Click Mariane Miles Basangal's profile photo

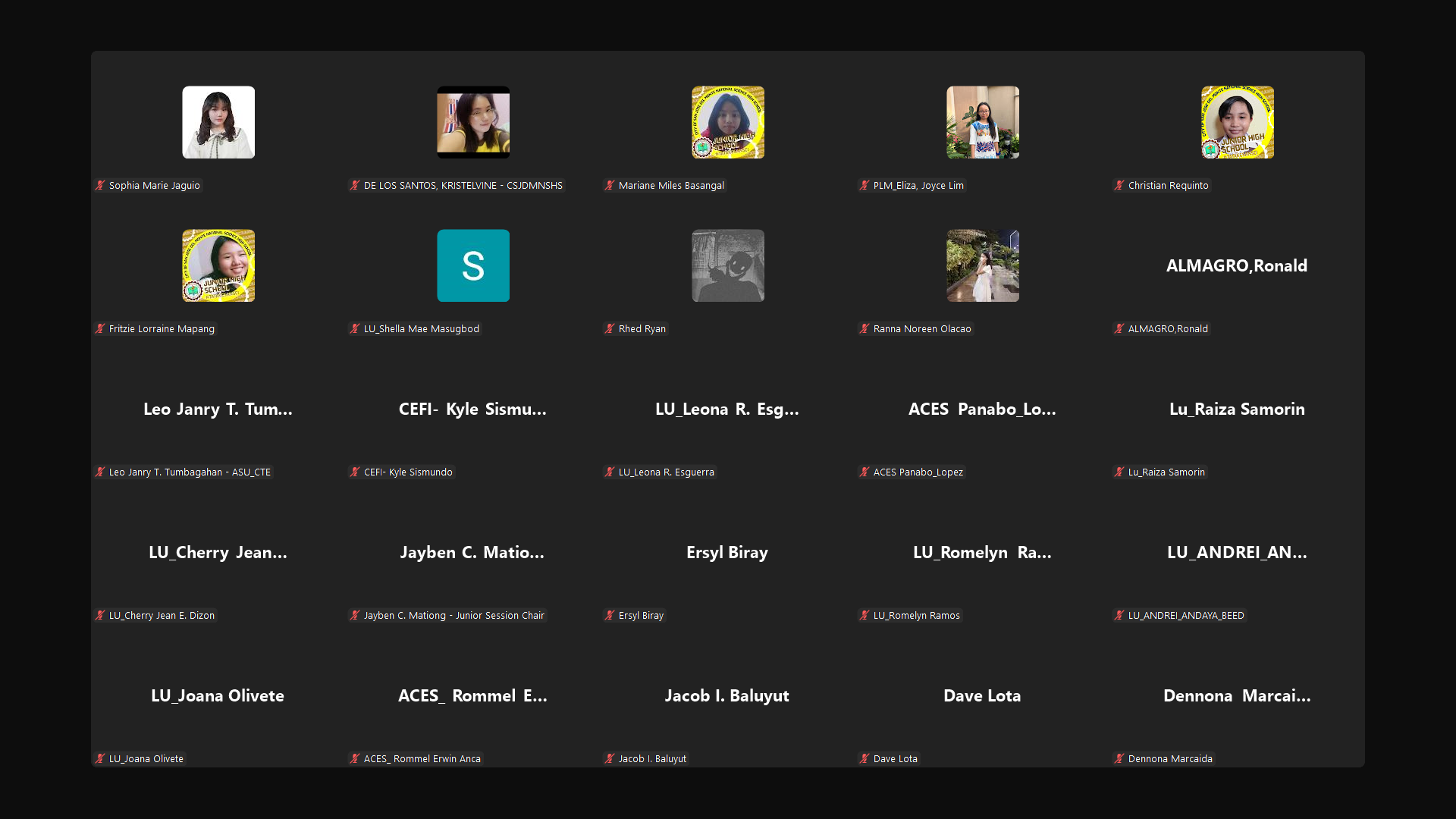pyautogui.click(x=728, y=122)
